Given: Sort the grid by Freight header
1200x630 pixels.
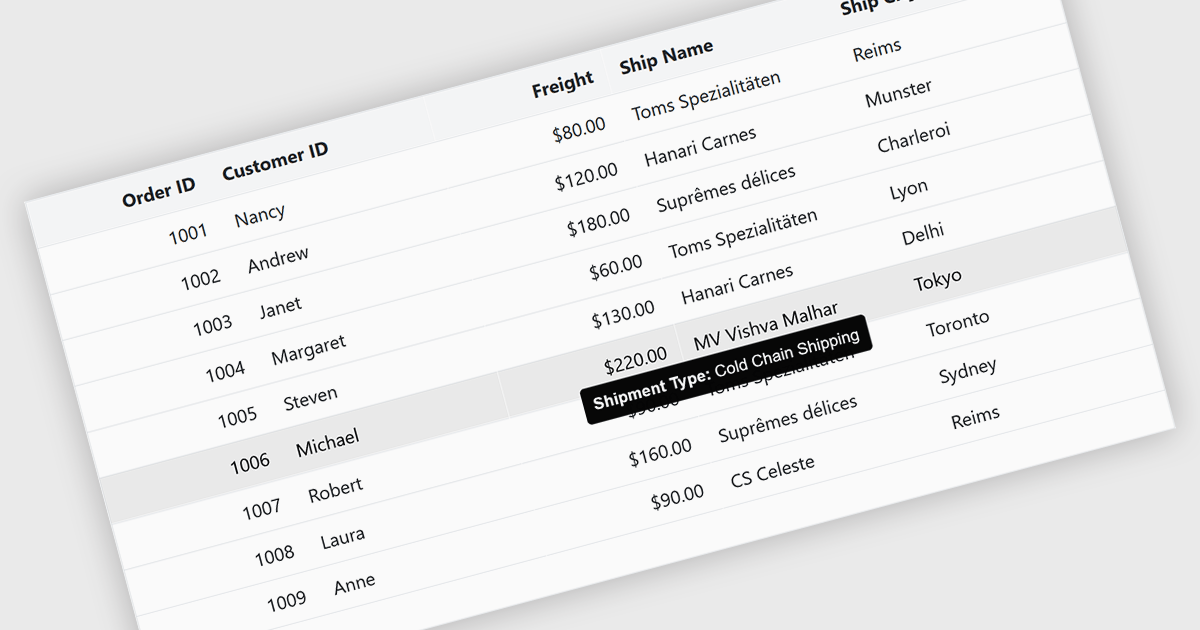Looking at the screenshot, I should tap(562, 85).
